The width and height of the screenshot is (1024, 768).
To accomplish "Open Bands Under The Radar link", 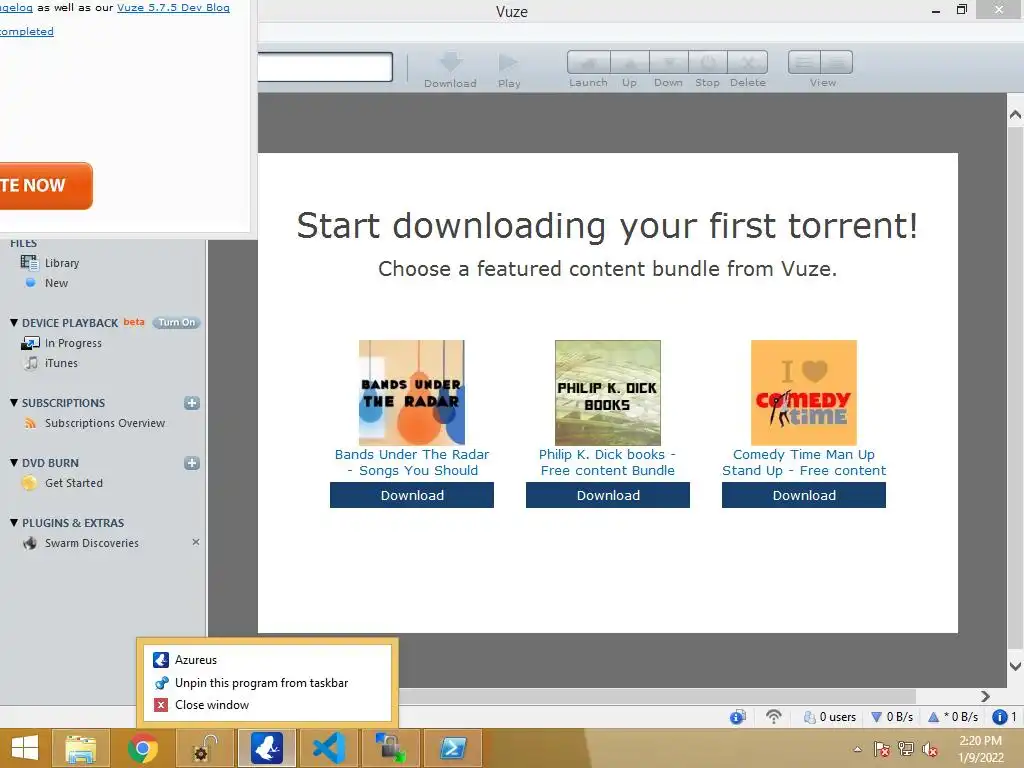I will [411, 462].
